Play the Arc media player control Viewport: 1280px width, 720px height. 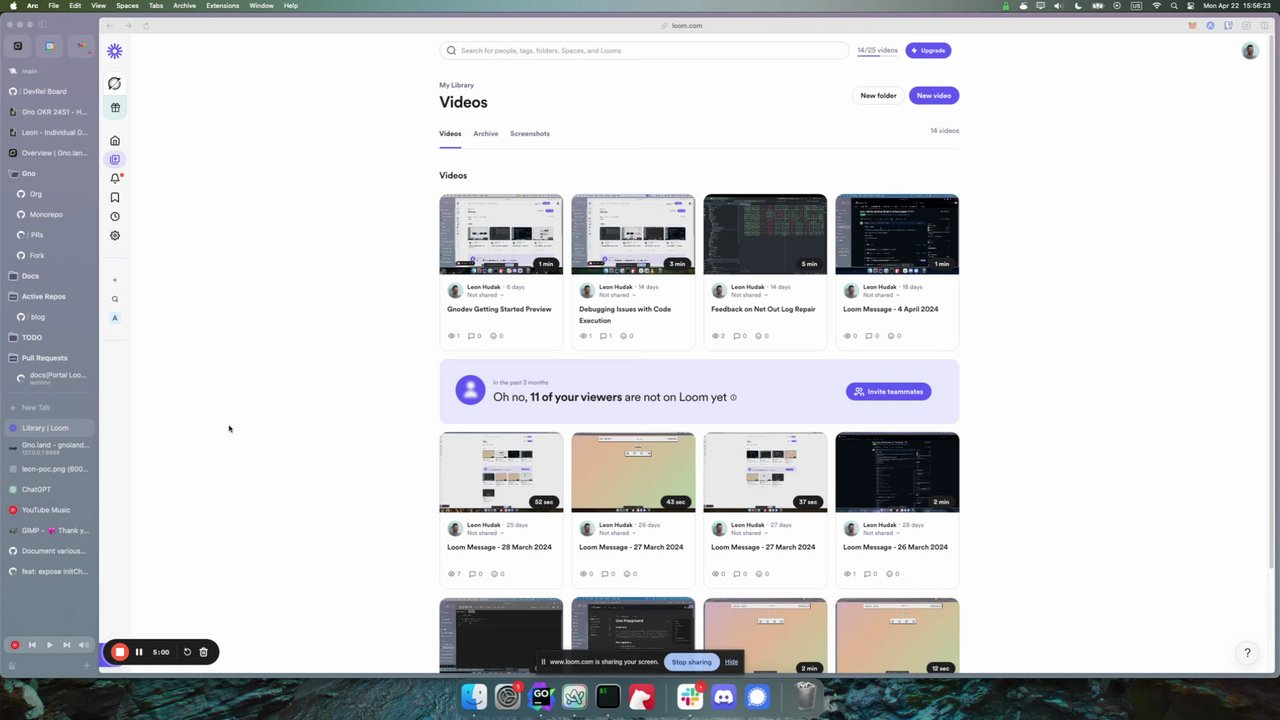coord(49,645)
